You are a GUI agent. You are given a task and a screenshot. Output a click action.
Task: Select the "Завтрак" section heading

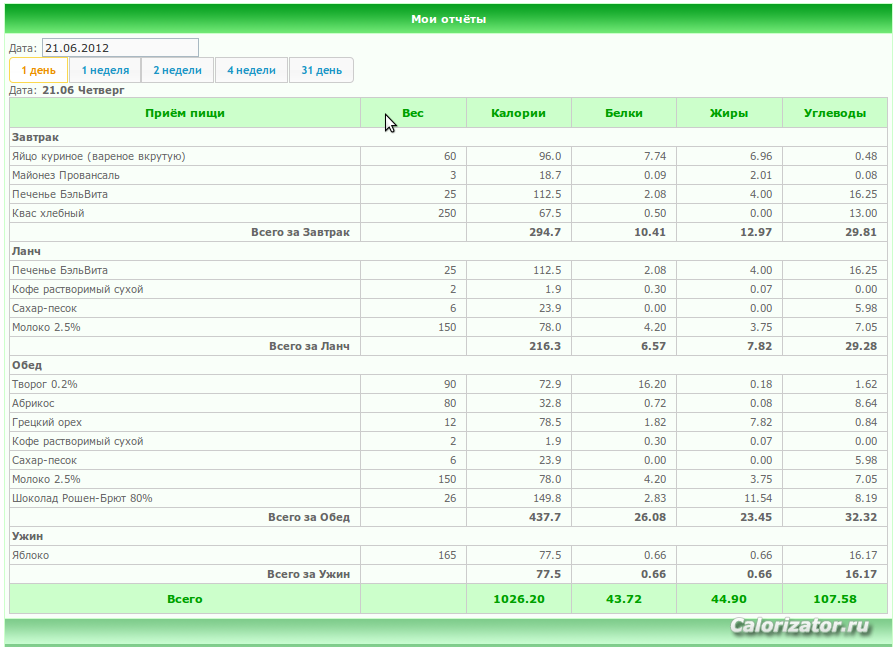[35, 137]
